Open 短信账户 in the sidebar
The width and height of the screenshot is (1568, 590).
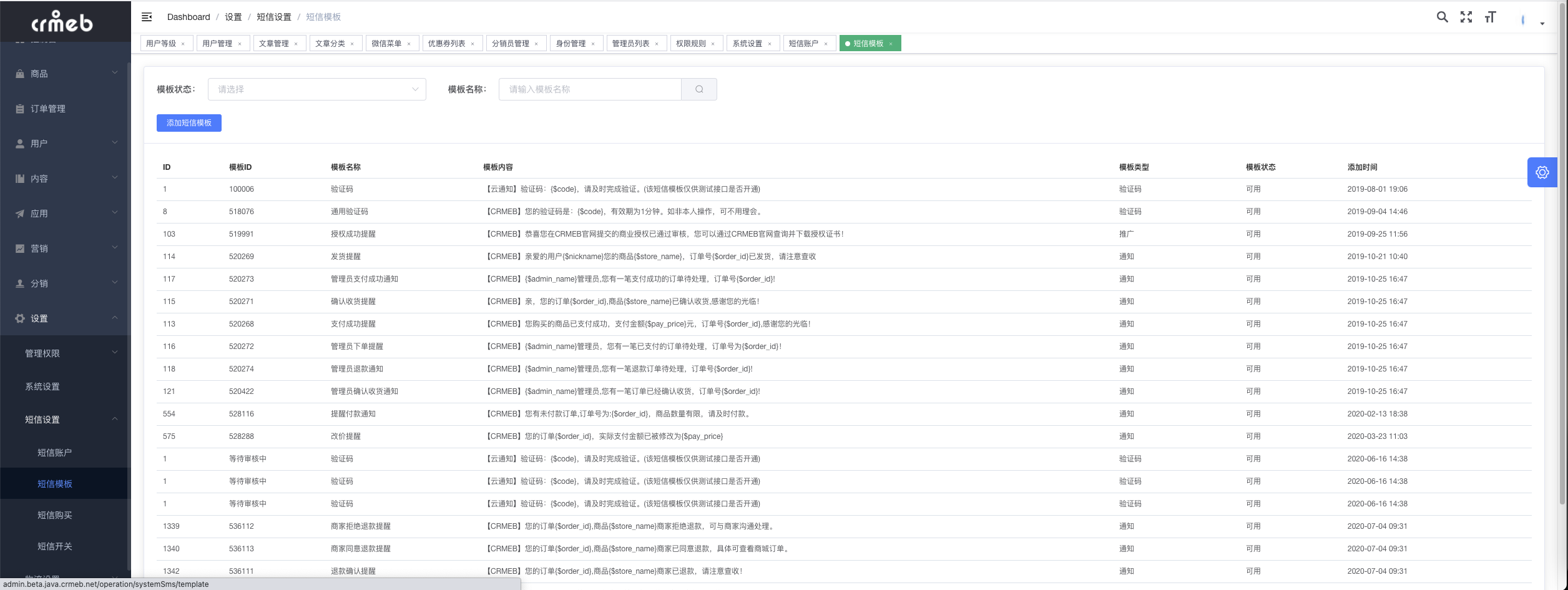[x=55, y=453]
